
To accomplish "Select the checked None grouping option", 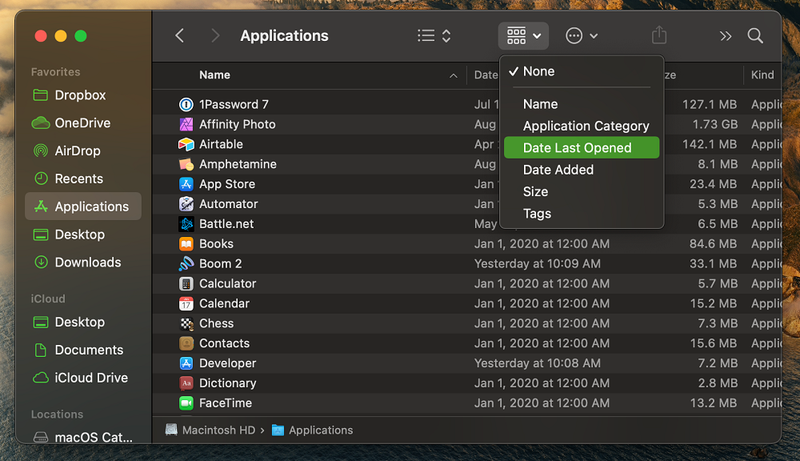I will pos(538,72).
